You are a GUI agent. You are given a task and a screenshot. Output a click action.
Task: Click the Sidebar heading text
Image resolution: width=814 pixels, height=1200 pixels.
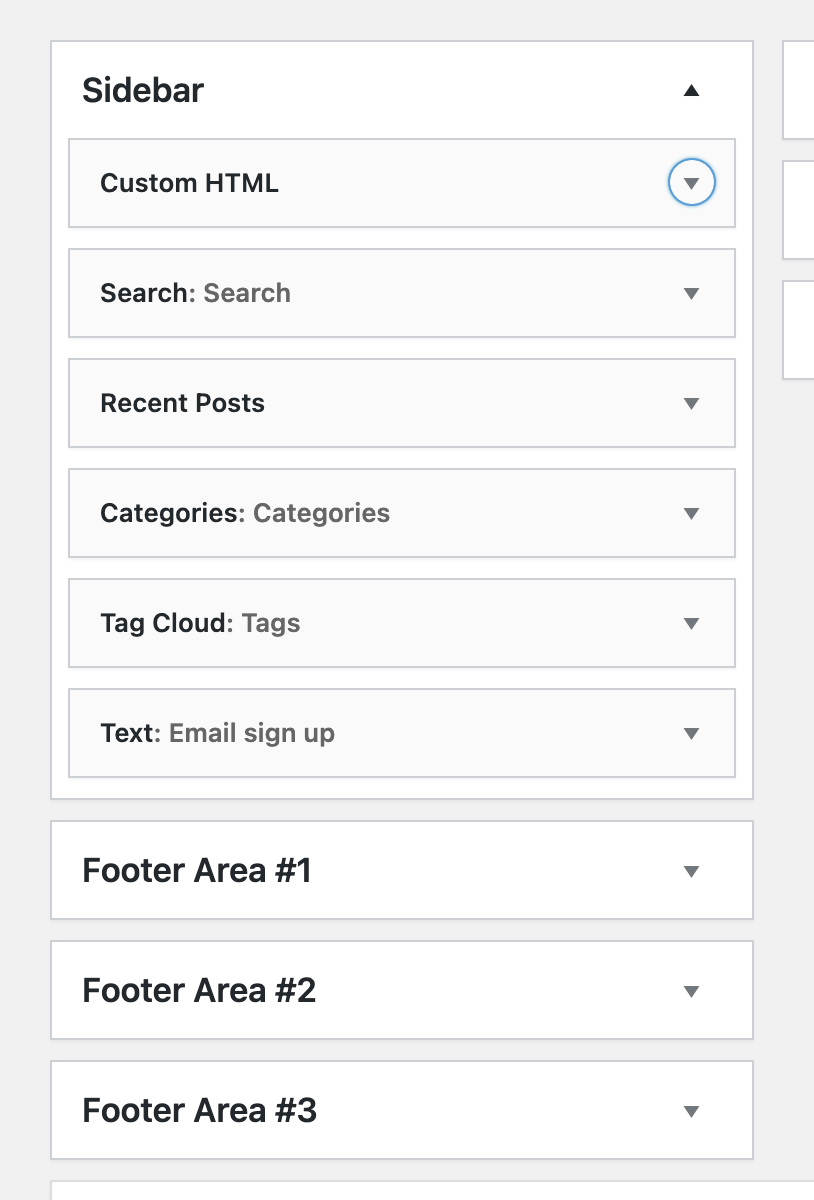(x=143, y=90)
